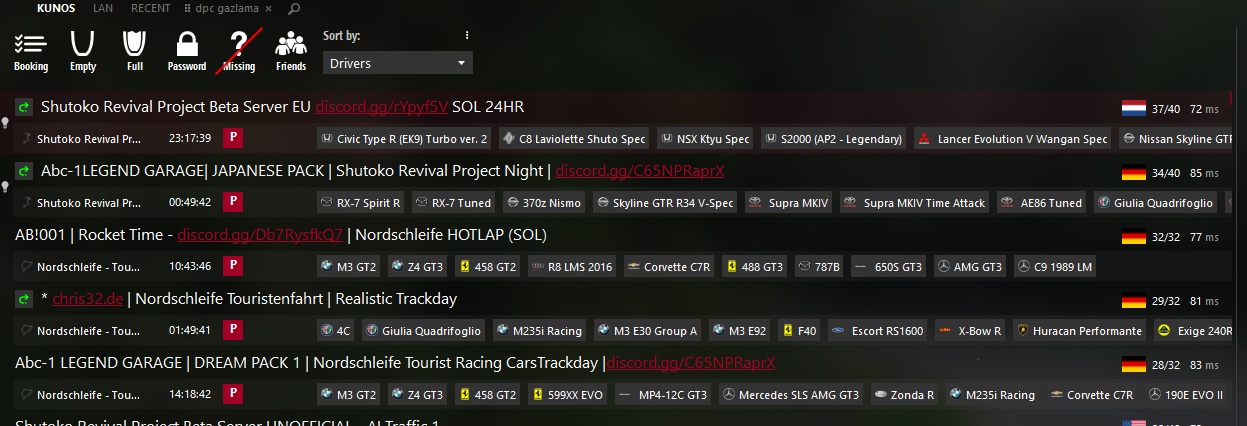This screenshot has width=1247, height=426.
Task: Open the chris32.de link
Action: pos(86,299)
